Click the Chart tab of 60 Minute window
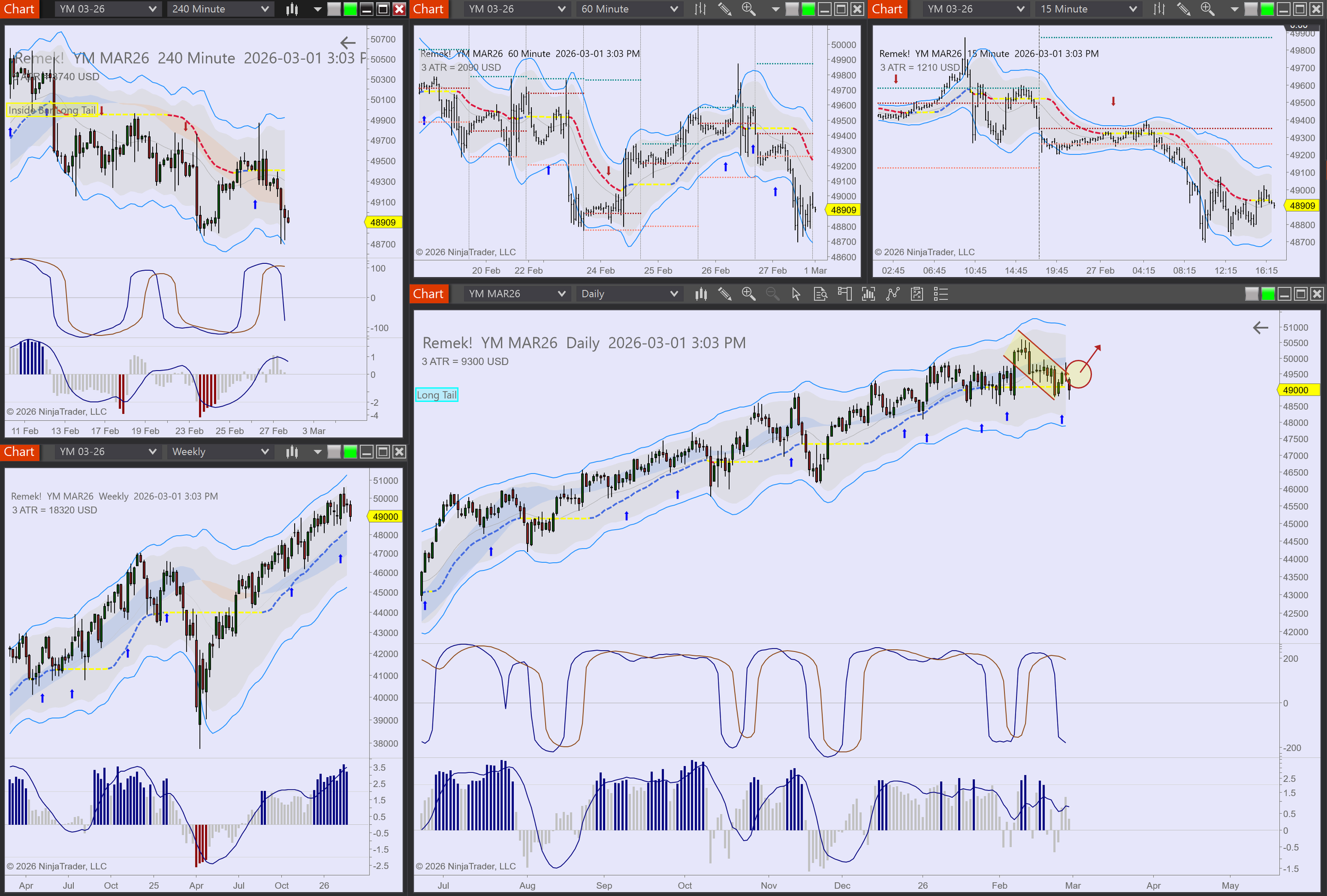Screen dimensions: 1327x896 coord(428,9)
